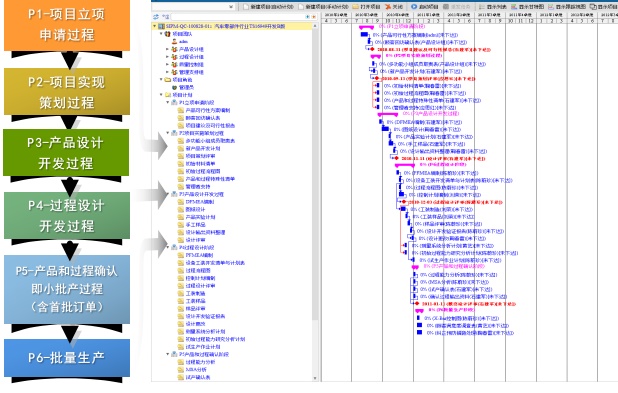This screenshot has height=393, width=618.
Task: Switch to 显示跟踪视图 view
Action: coord(567,7)
